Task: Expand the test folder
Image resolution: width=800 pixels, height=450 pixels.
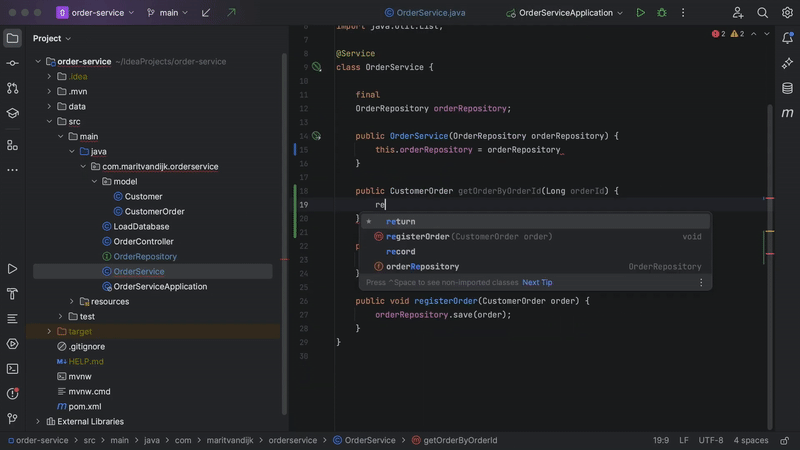Action: 60,316
